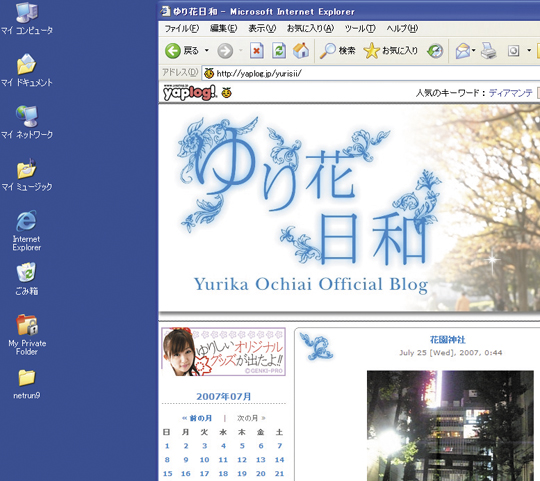The width and height of the screenshot is (540, 481).
Task: Click the ディアマンテ keyword link
Action: coord(510,93)
